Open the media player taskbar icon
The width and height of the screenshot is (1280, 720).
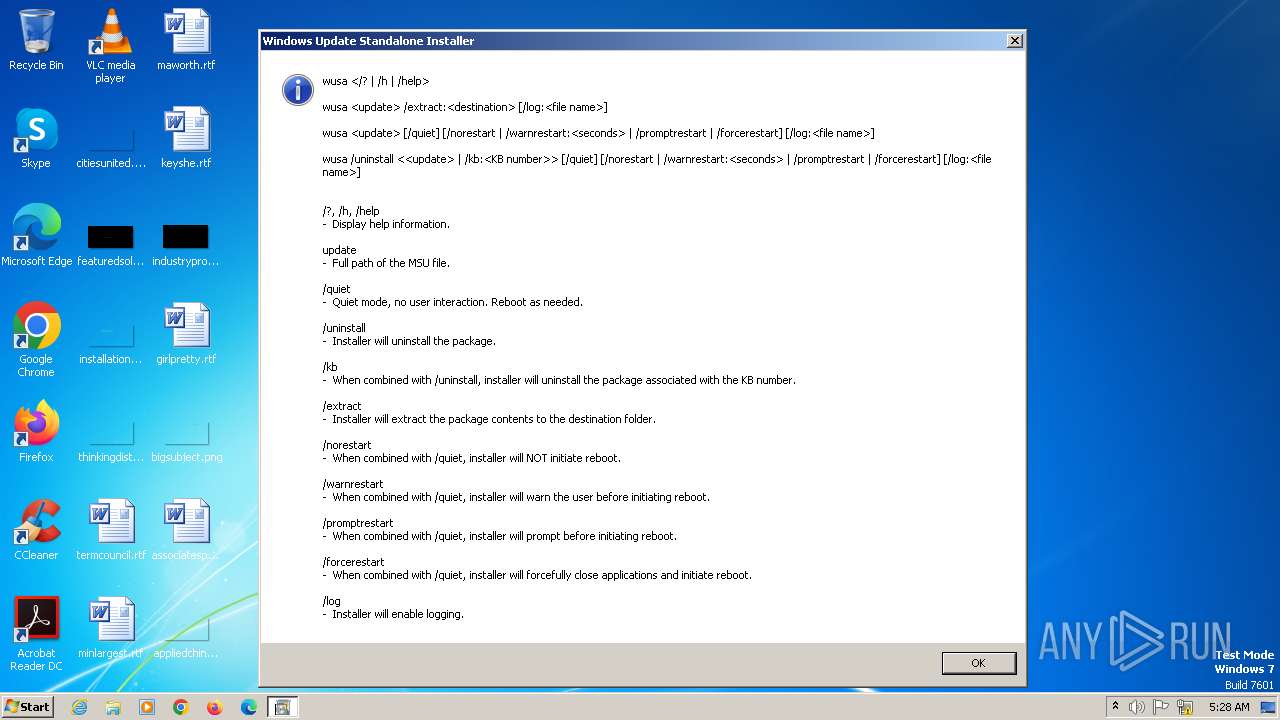pos(147,707)
